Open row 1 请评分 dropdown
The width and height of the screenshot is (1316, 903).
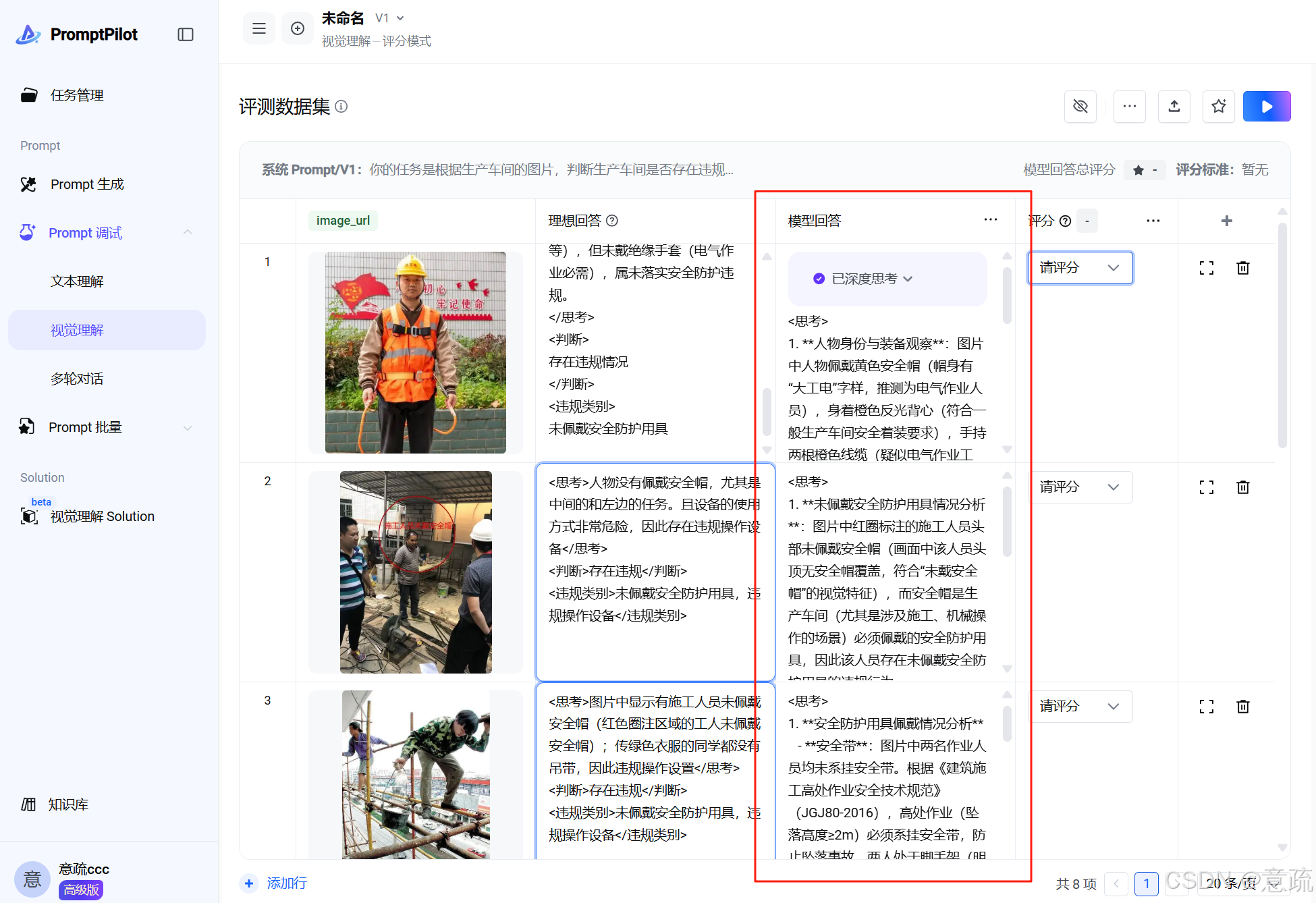coord(1080,268)
